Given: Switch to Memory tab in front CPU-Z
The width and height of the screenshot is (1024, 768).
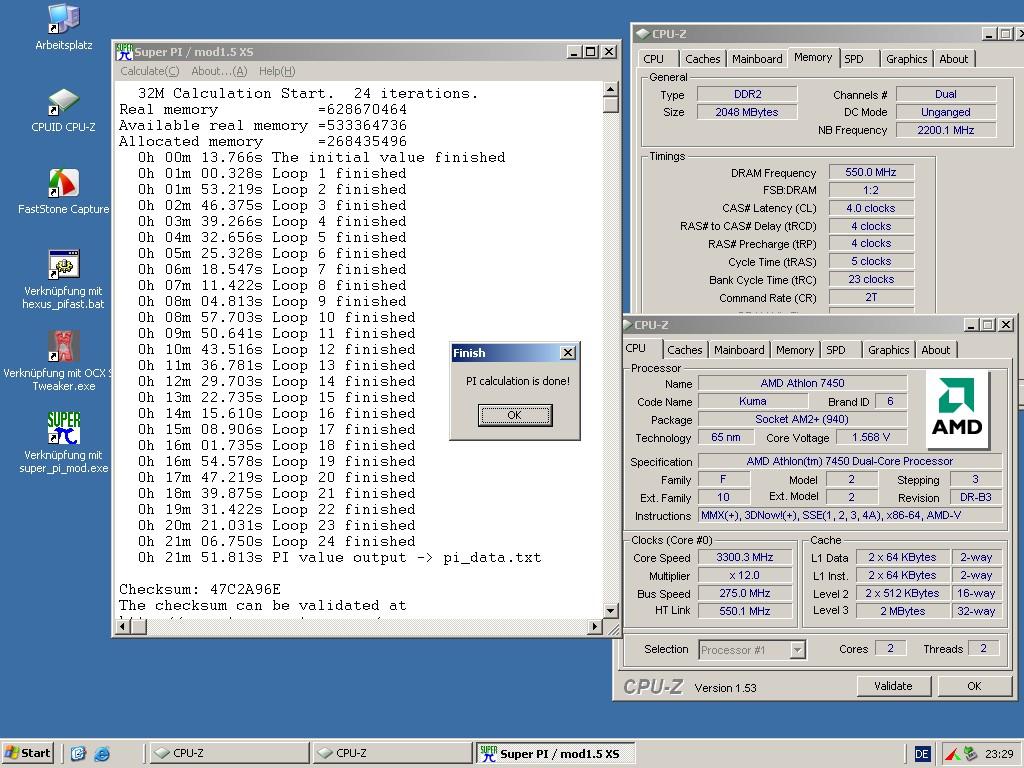Looking at the screenshot, I should click(795, 350).
